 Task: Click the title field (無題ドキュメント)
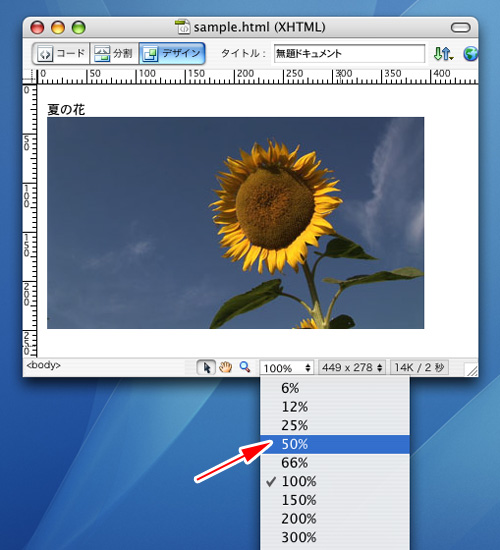tap(349, 54)
